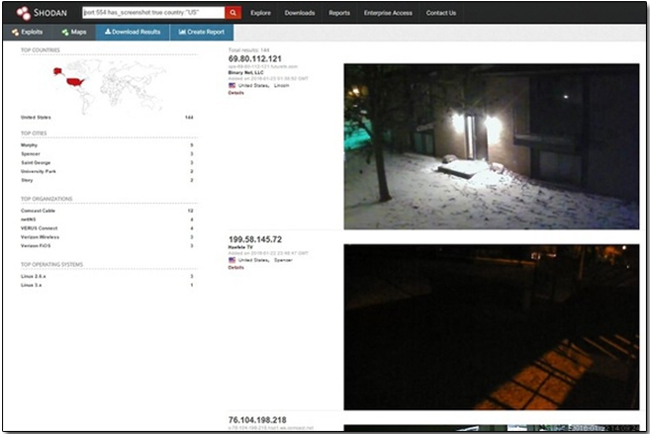Filter by University Park city
650x434 pixels.
coord(38,171)
